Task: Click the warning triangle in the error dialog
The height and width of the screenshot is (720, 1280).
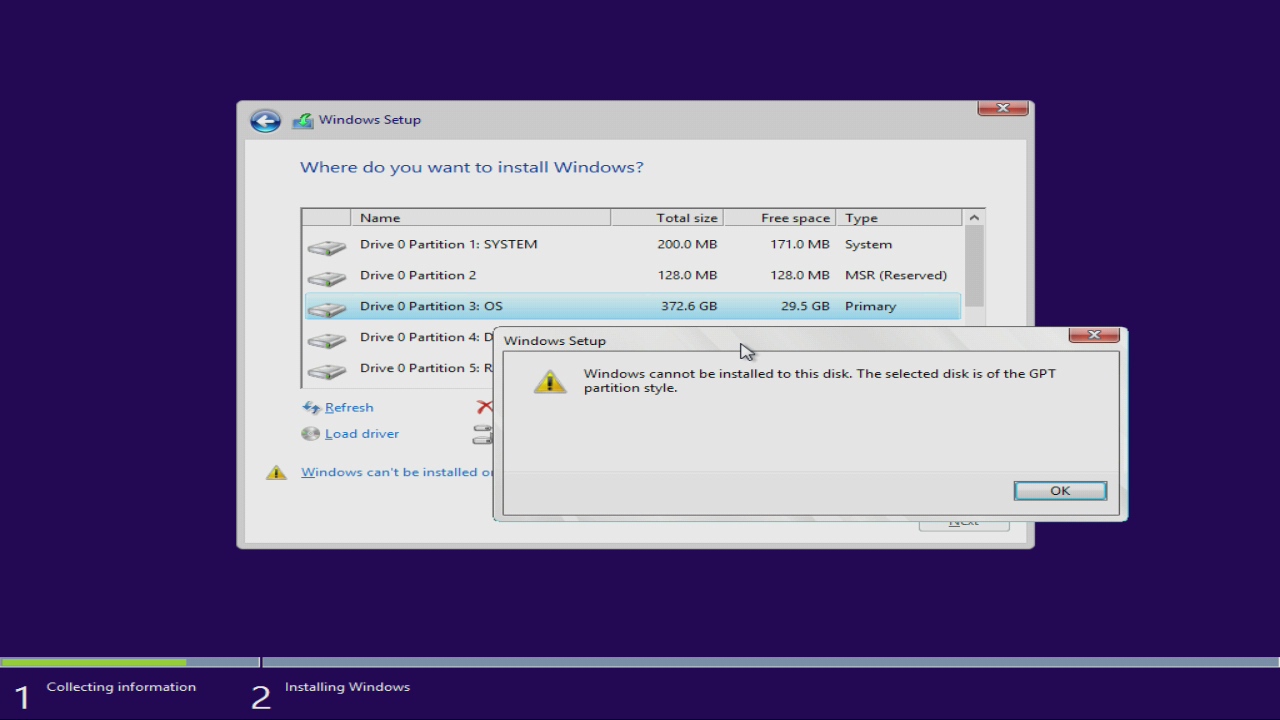Action: [x=550, y=381]
